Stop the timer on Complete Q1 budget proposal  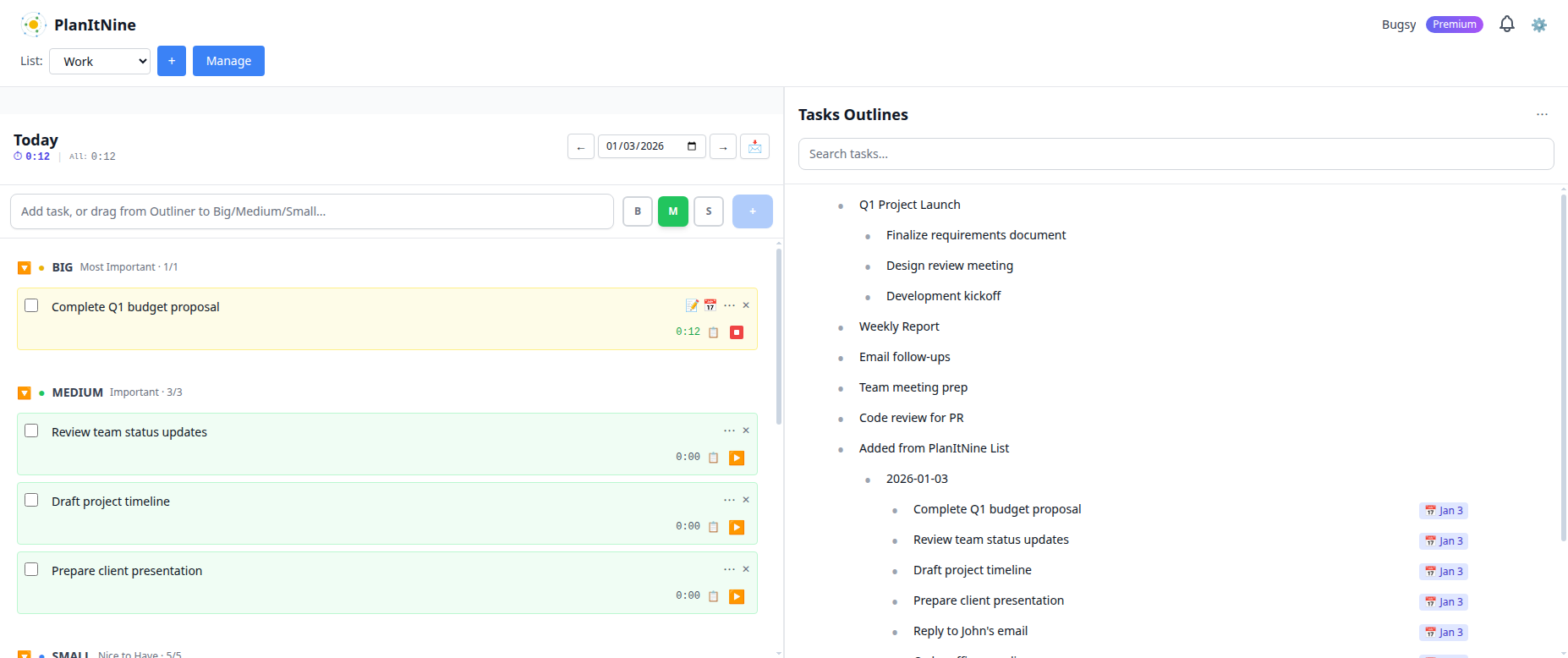click(x=737, y=332)
